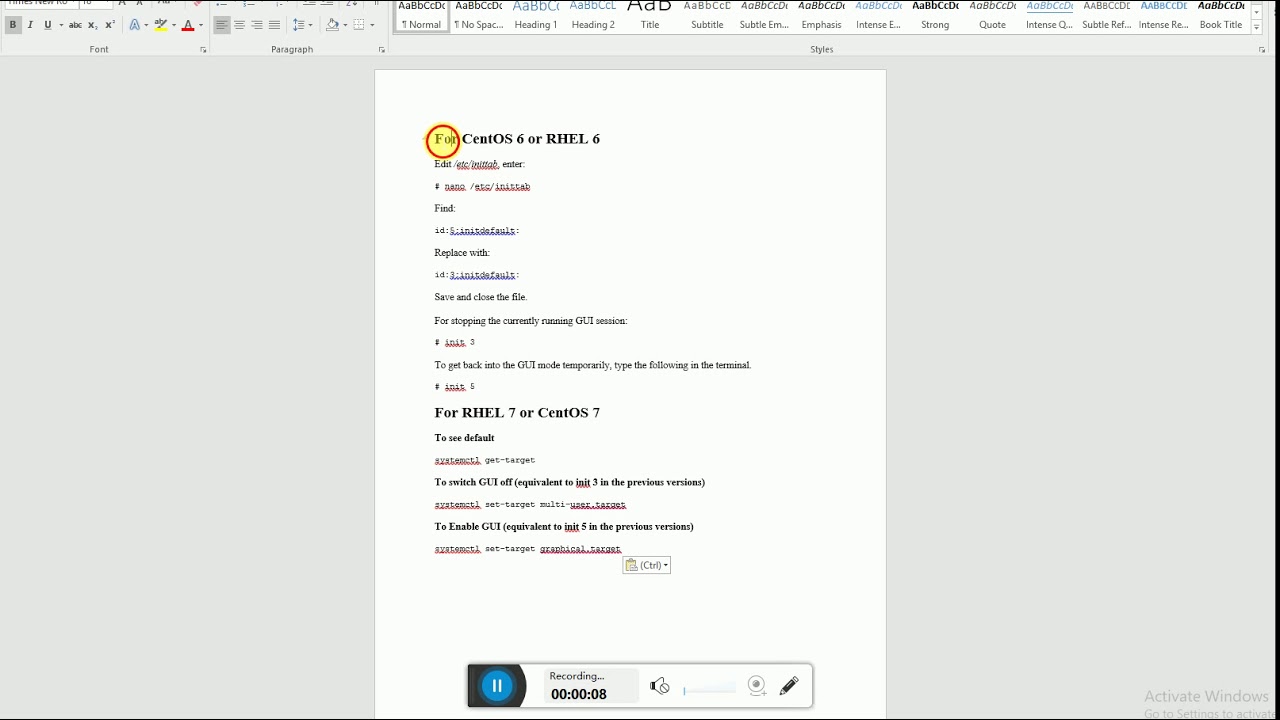The image size is (1280, 720).
Task: Toggle Subscript formatting
Action: (x=92, y=25)
